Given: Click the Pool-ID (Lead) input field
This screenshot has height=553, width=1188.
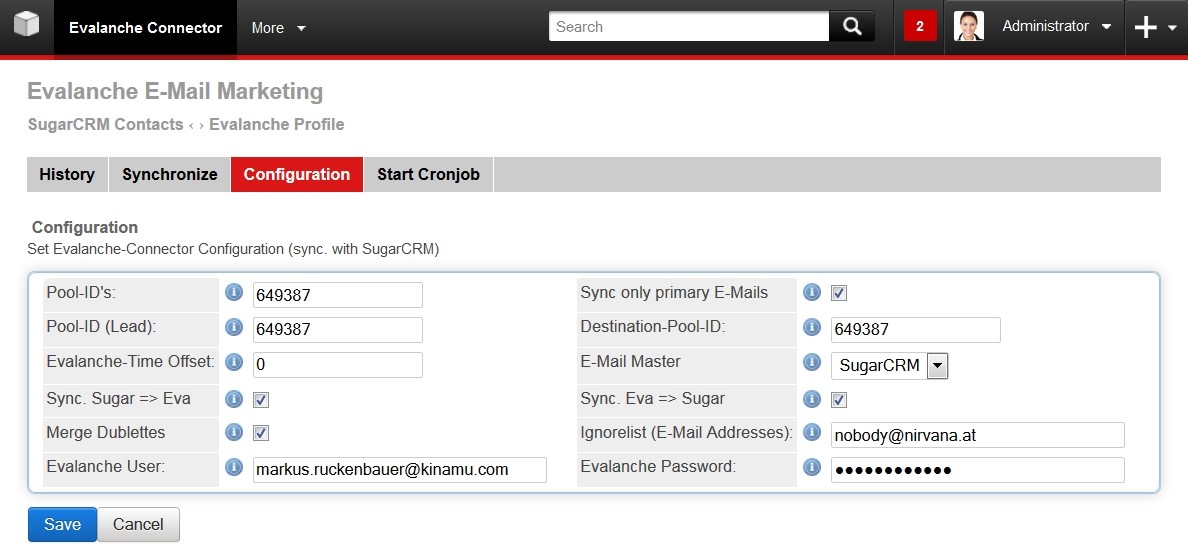Looking at the screenshot, I should [x=338, y=330].
